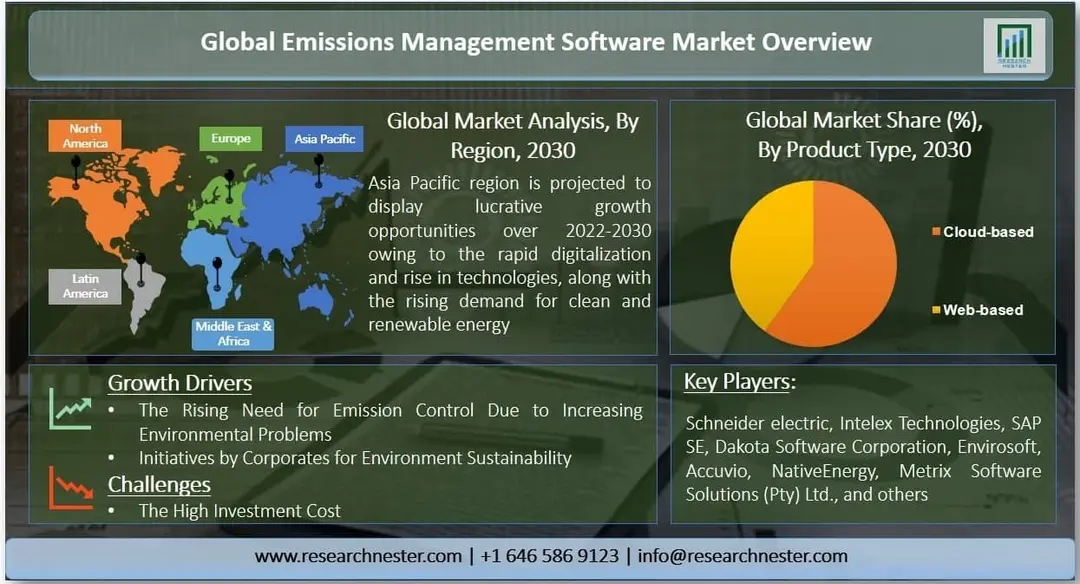Open the www.researchnester.com link
The width and height of the screenshot is (1080, 584).
(x=358, y=556)
